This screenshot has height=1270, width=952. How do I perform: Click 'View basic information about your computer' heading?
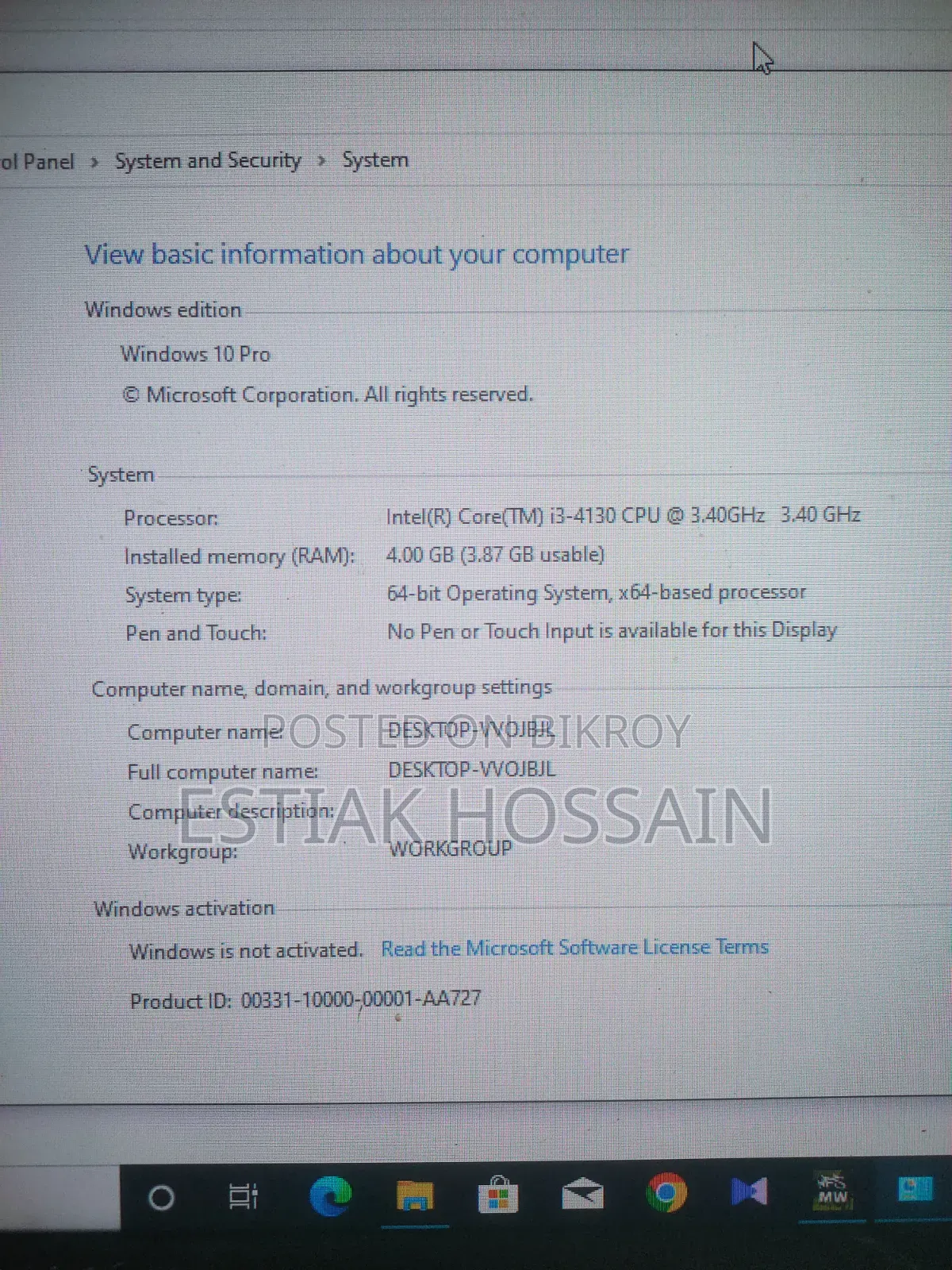tap(356, 255)
